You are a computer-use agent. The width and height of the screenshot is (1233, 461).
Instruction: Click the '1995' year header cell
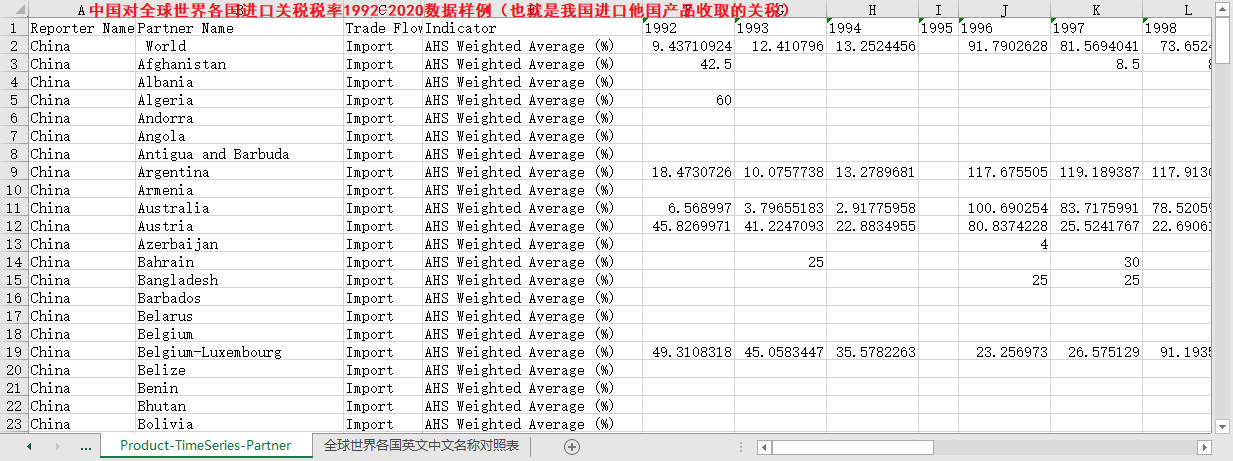(938, 28)
